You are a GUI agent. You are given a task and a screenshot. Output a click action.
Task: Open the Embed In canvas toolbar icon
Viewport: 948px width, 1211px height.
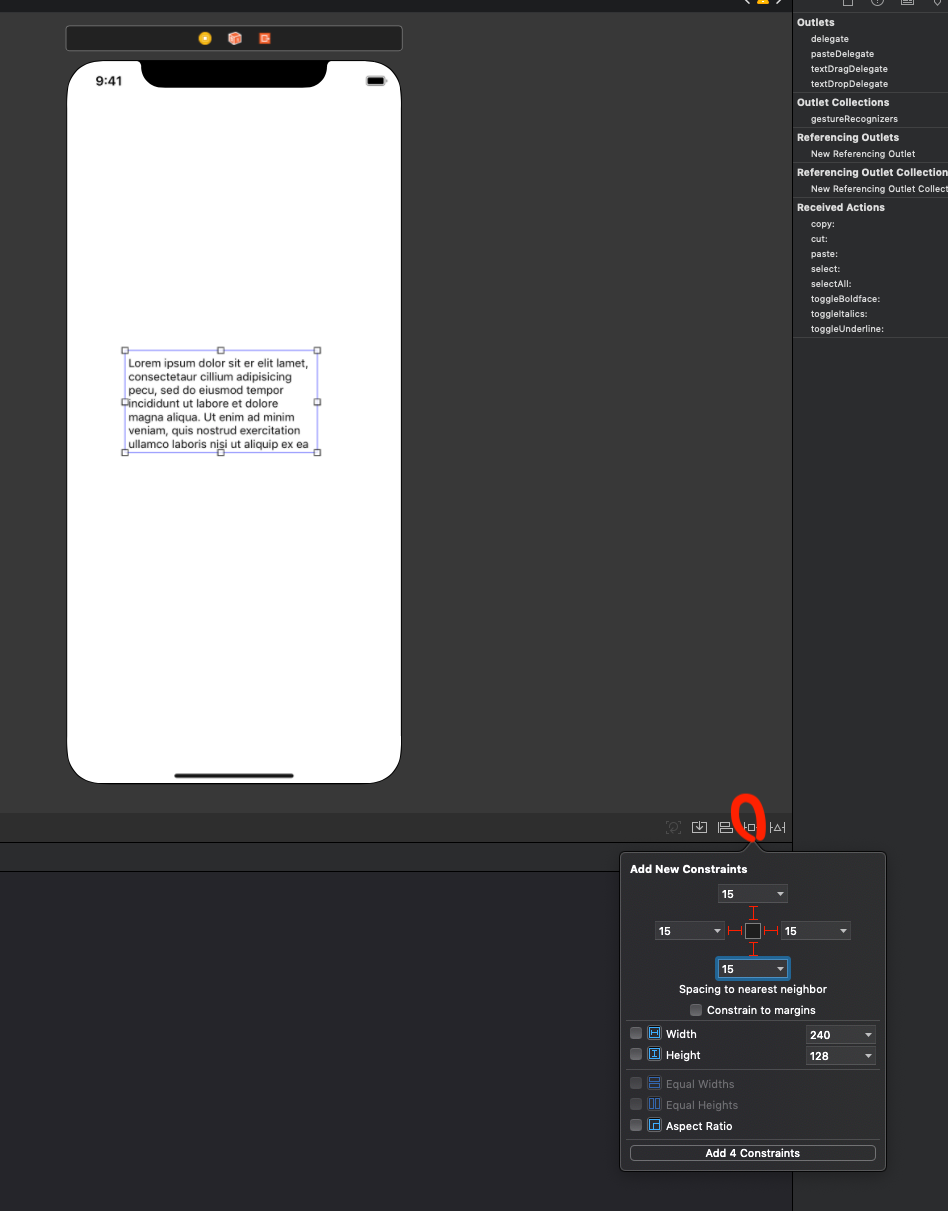pos(700,827)
